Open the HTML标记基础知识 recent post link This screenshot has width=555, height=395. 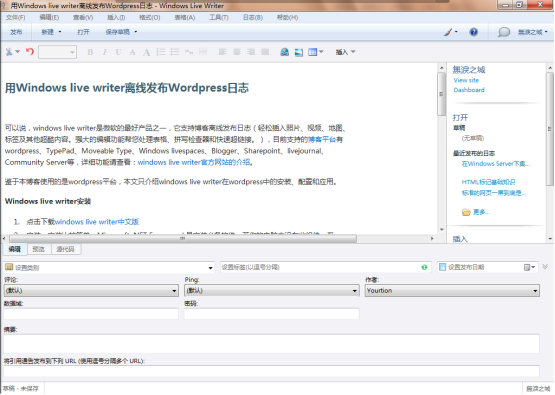point(488,182)
